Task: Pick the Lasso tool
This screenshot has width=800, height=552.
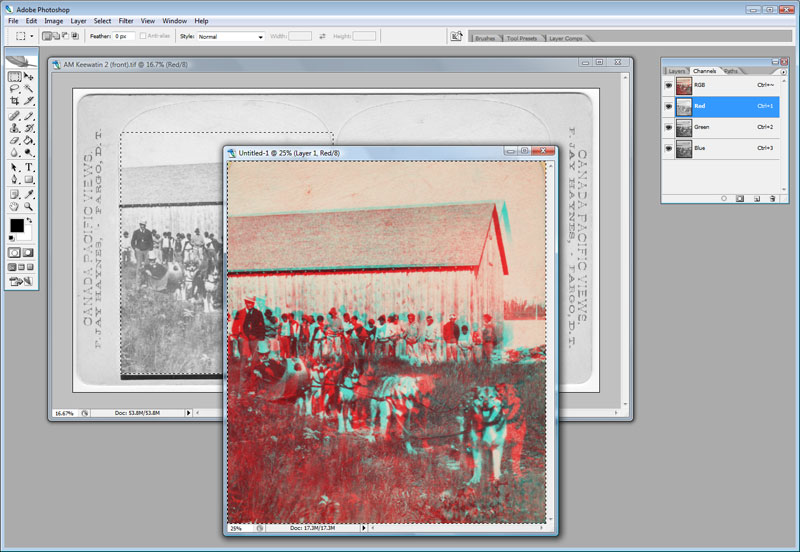Action: click(15, 88)
